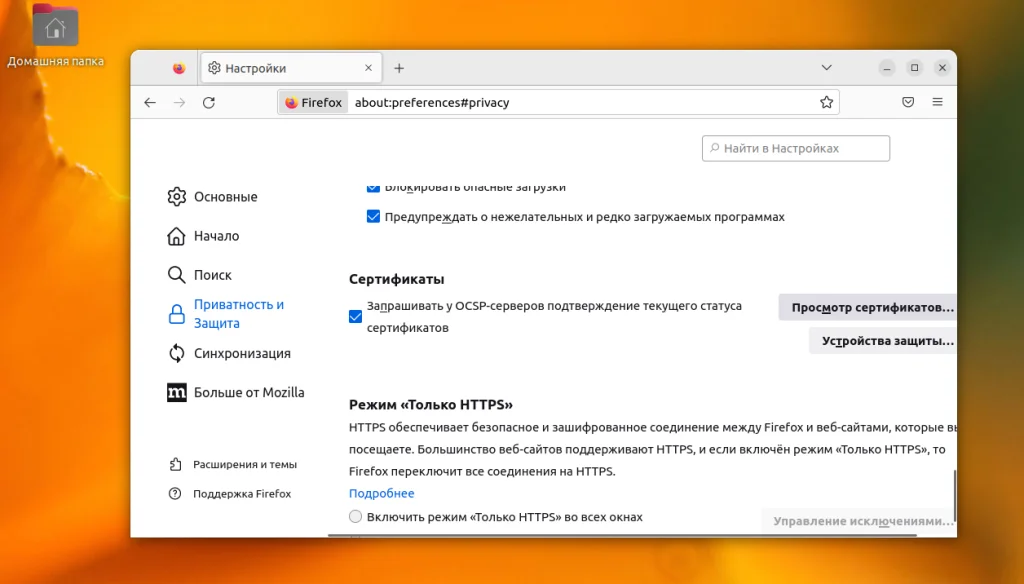Click inside the Найти в Настройках search field
This screenshot has width=1024, height=584.
click(795, 148)
